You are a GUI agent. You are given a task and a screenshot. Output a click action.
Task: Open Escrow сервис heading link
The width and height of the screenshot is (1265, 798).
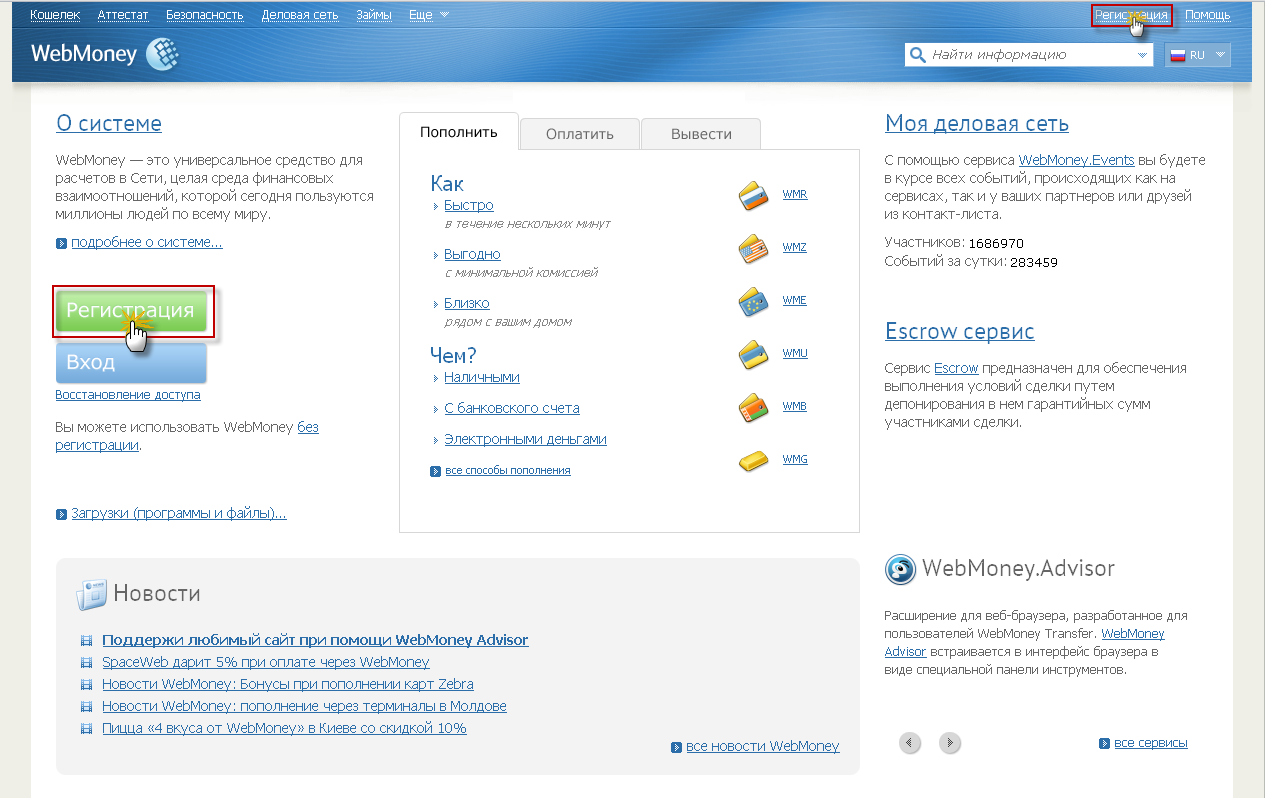click(960, 331)
